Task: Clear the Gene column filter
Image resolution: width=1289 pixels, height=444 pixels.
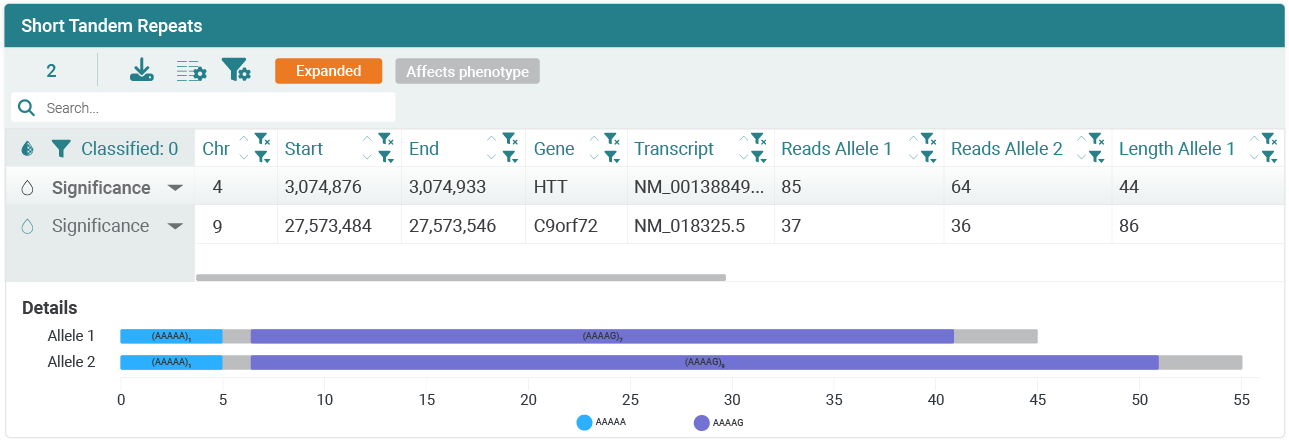Action: pyautogui.click(x=610, y=140)
